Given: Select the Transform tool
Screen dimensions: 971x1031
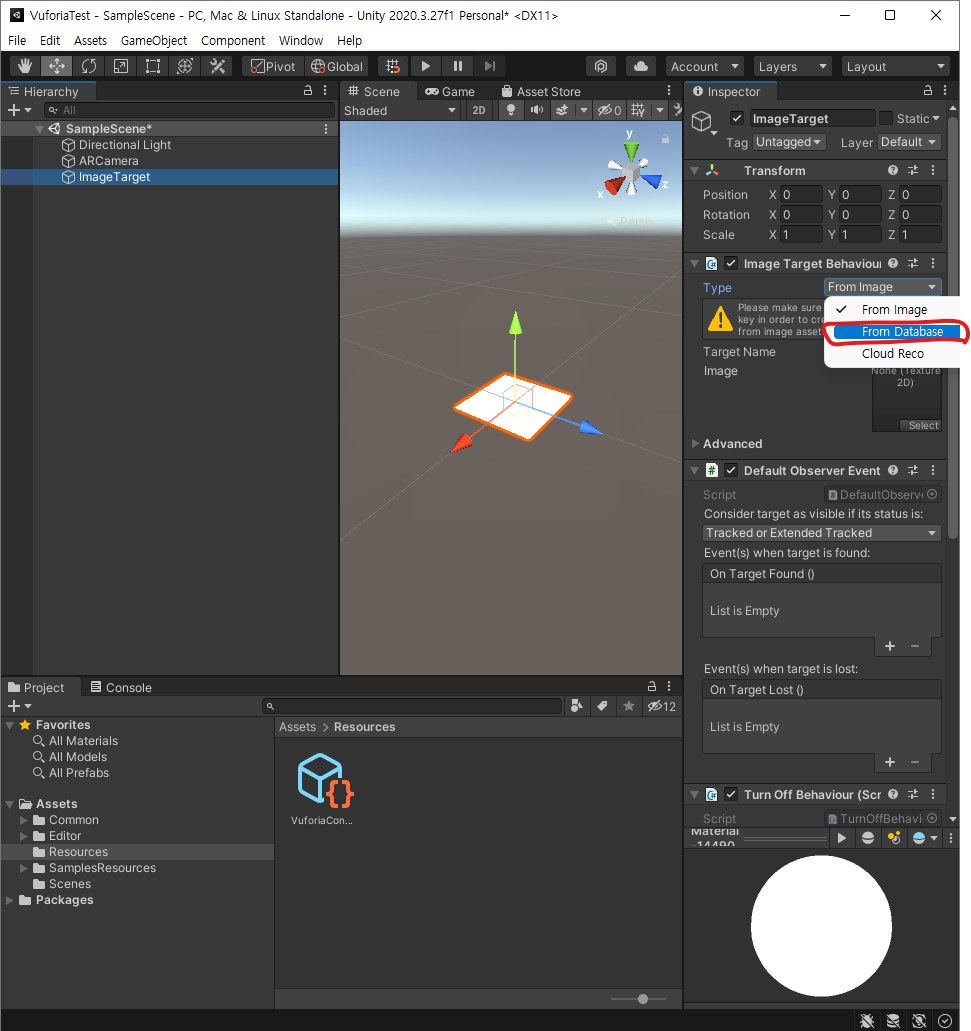Looking at the screenshot, I should pos(185,66).
